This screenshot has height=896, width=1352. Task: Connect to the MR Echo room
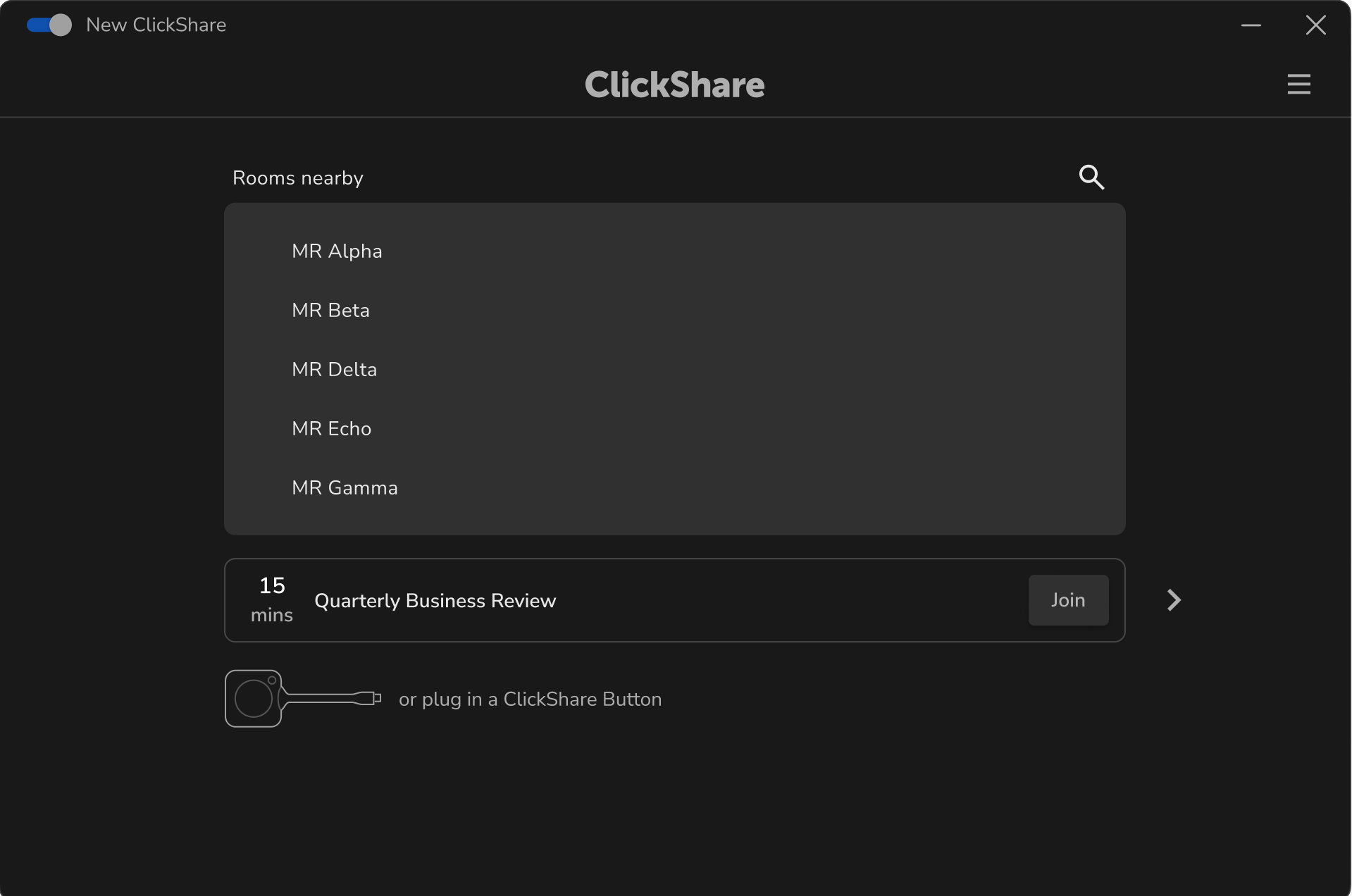[331, 429]
